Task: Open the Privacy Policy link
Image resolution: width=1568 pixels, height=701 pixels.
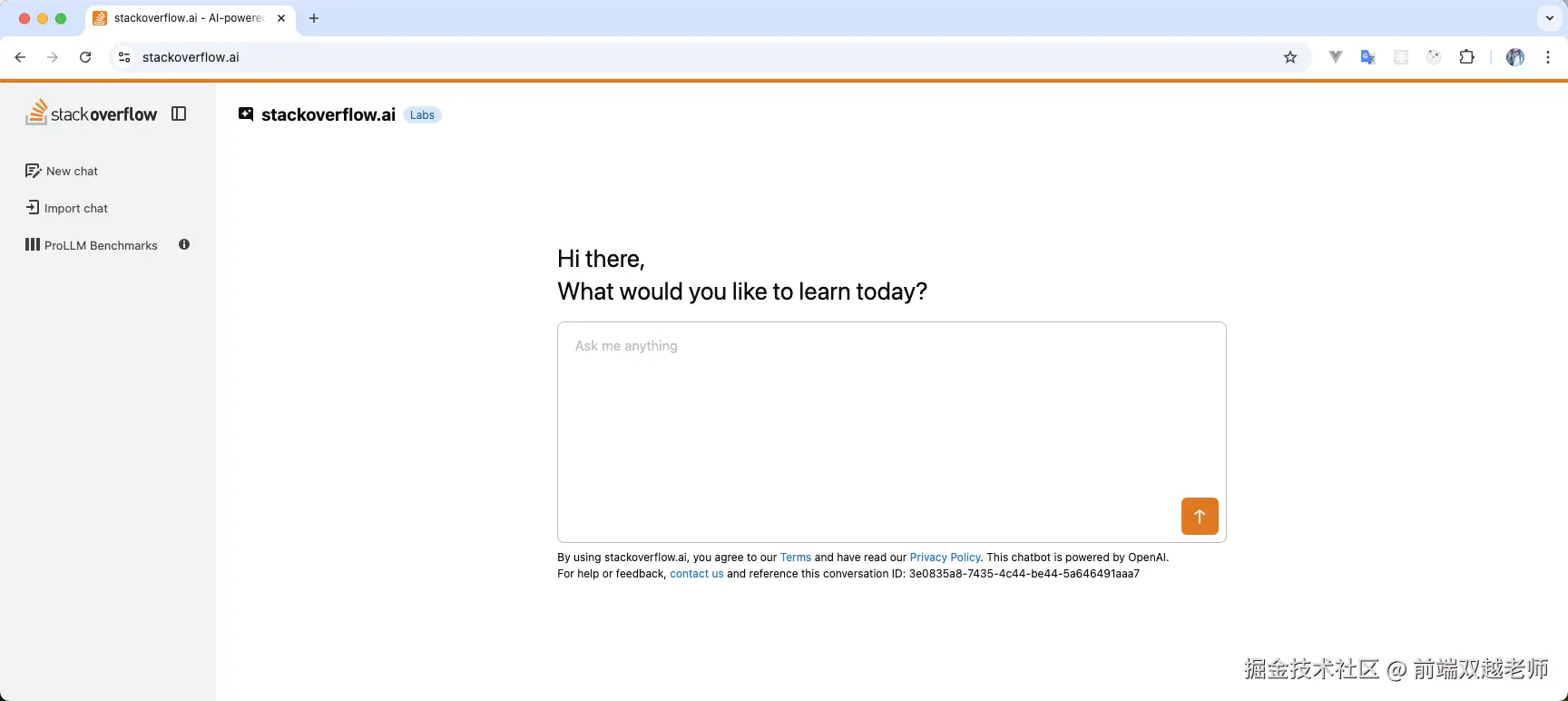Action: point(945,558)
